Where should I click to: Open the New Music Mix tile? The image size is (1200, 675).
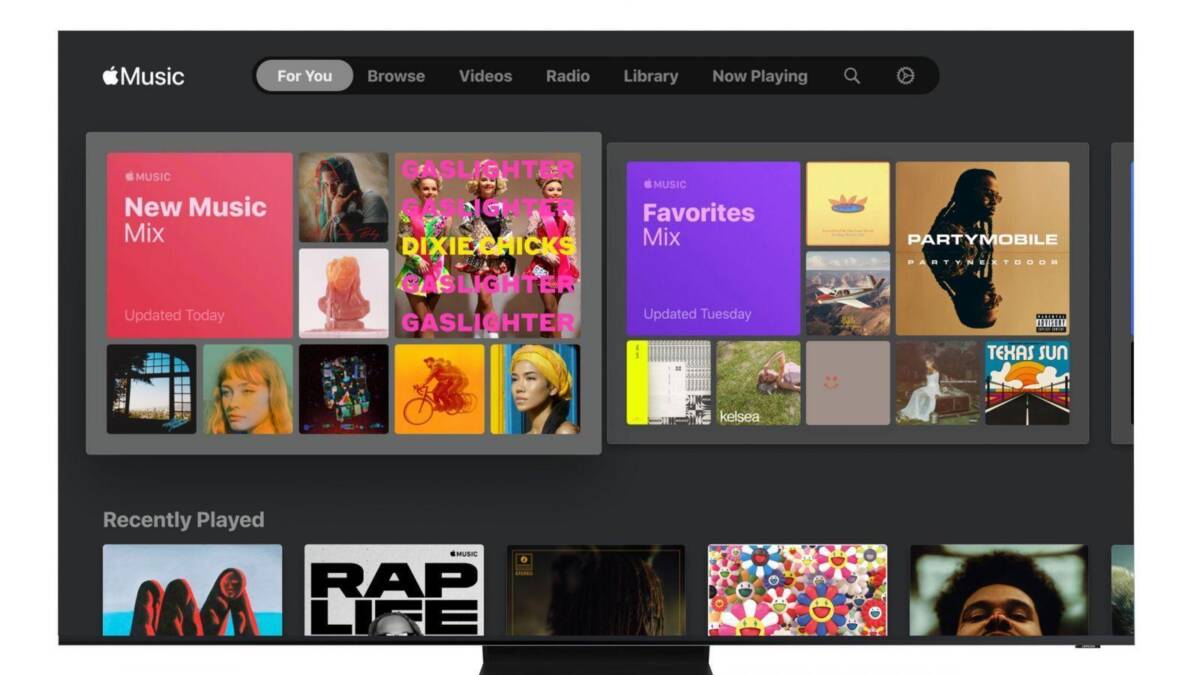click(200, 245)
